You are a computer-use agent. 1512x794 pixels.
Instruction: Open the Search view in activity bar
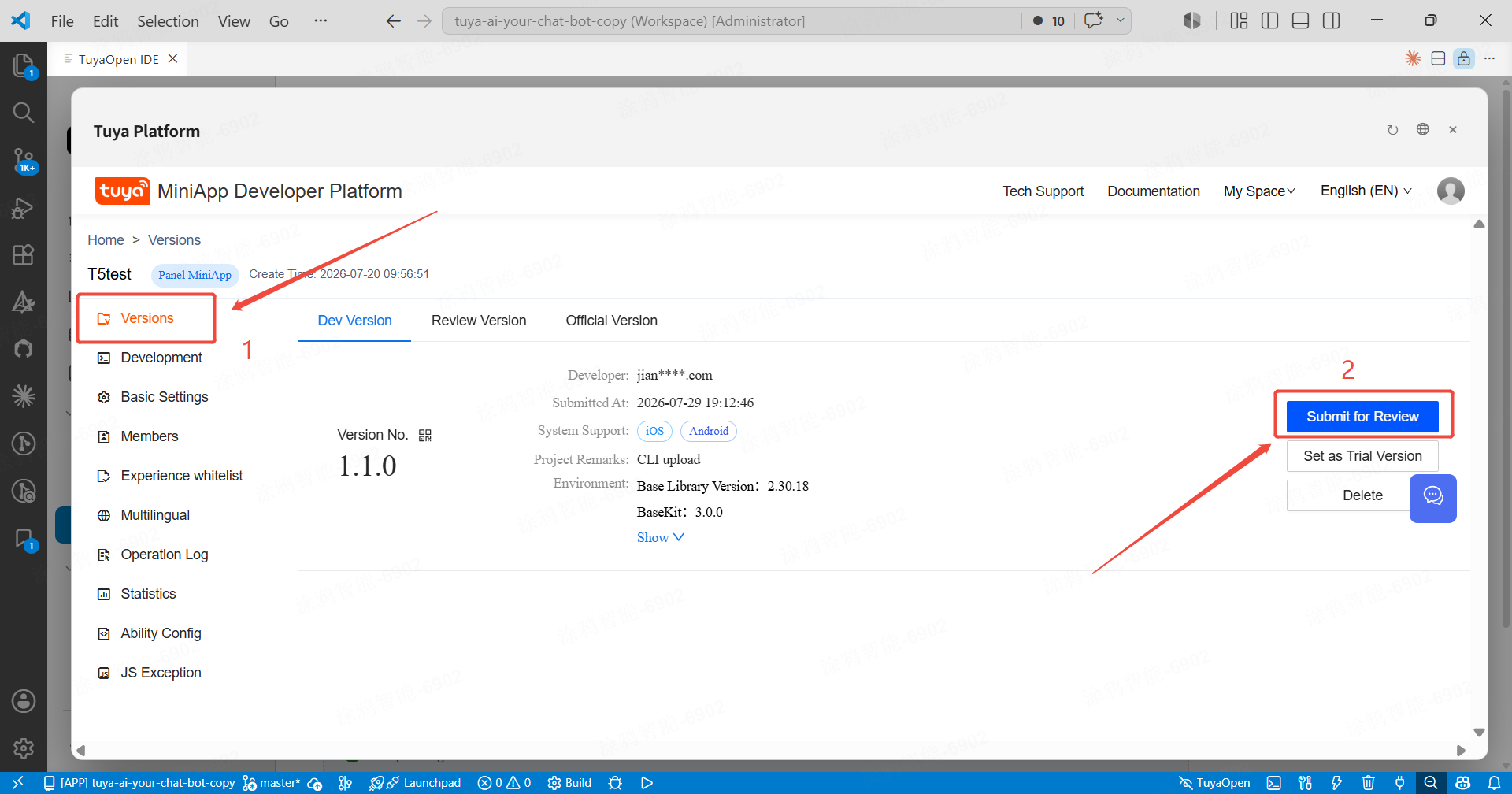click(x=24, y=113)
